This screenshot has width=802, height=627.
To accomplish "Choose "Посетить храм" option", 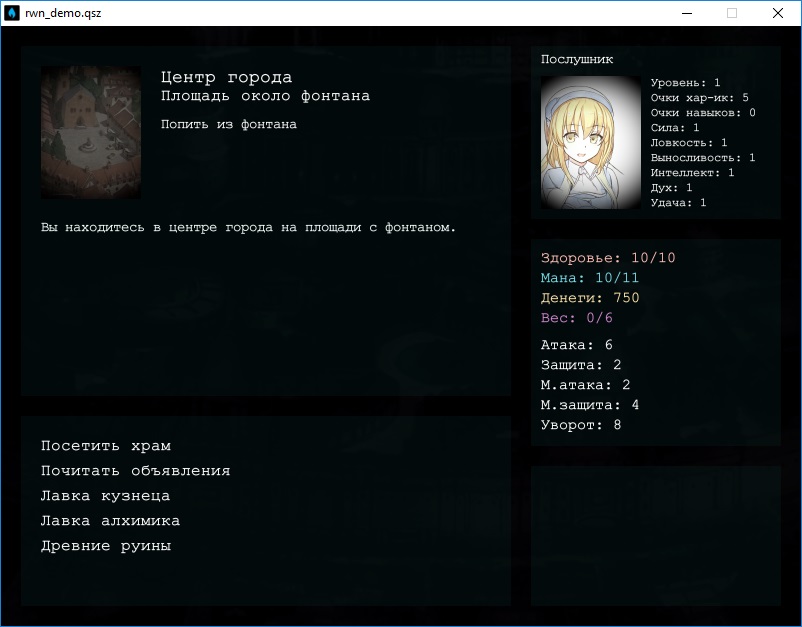I will click(105, 446).
